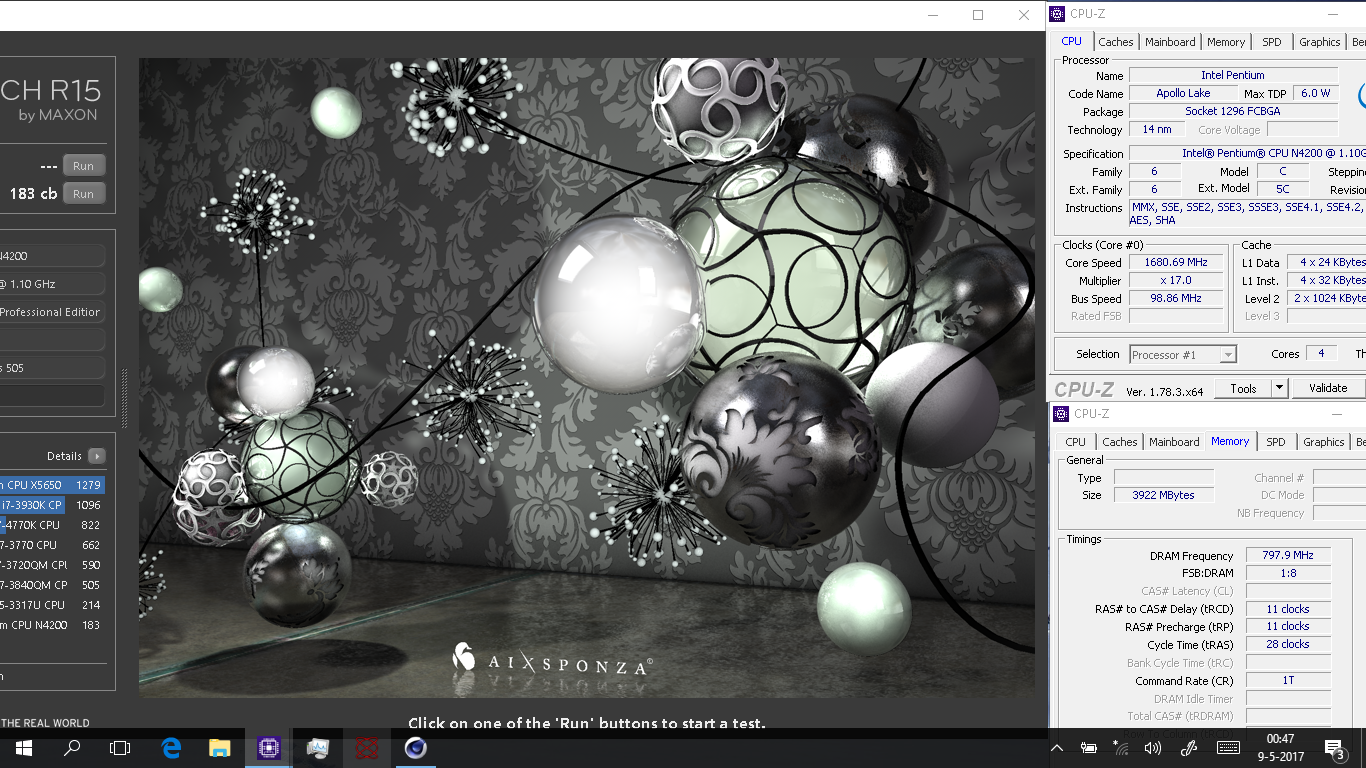Click the Intel Pentium name field
The image size is (1366, 768).
(x=1233, y=75)
